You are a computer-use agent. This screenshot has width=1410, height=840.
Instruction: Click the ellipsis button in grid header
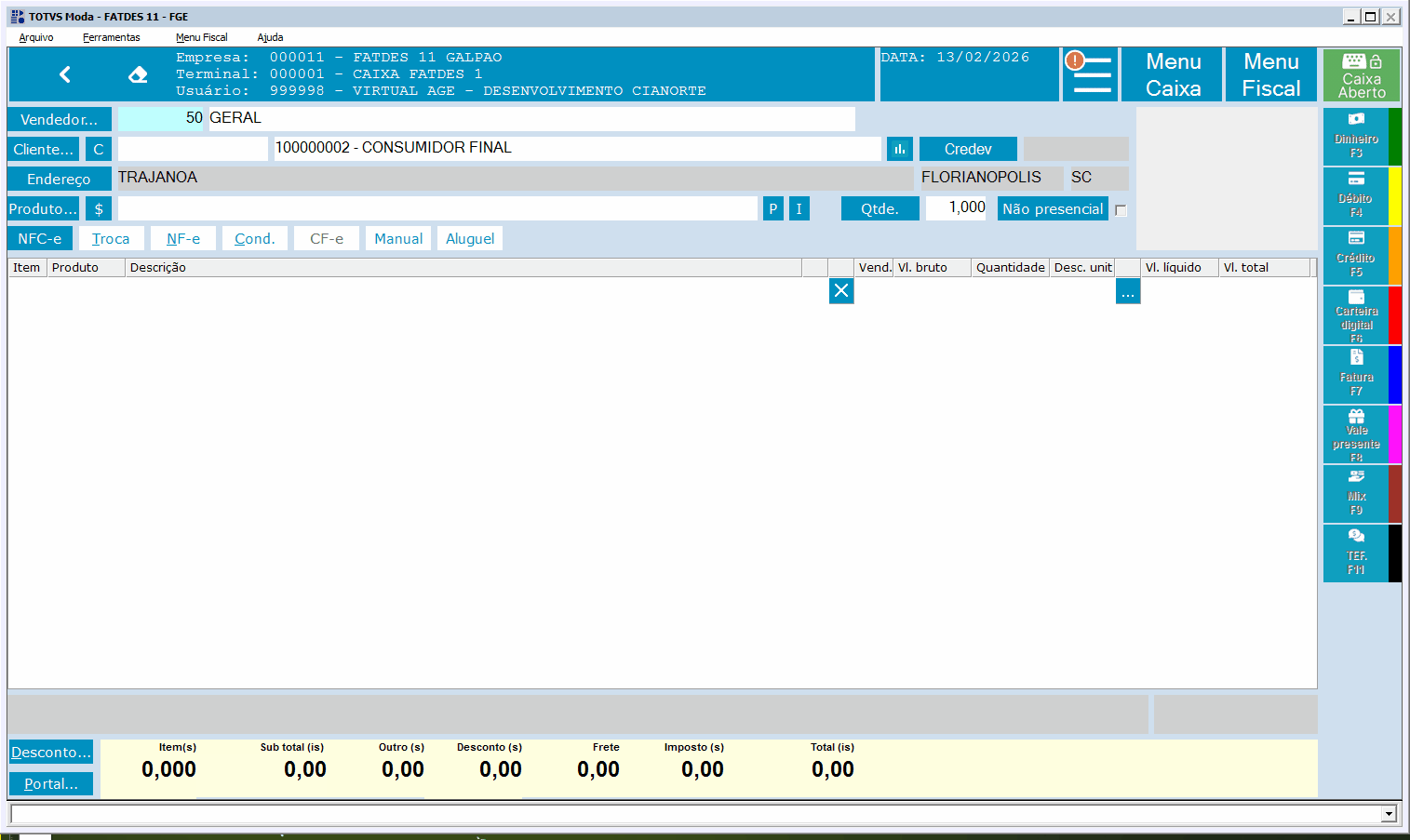click(x=1128, y=291)
